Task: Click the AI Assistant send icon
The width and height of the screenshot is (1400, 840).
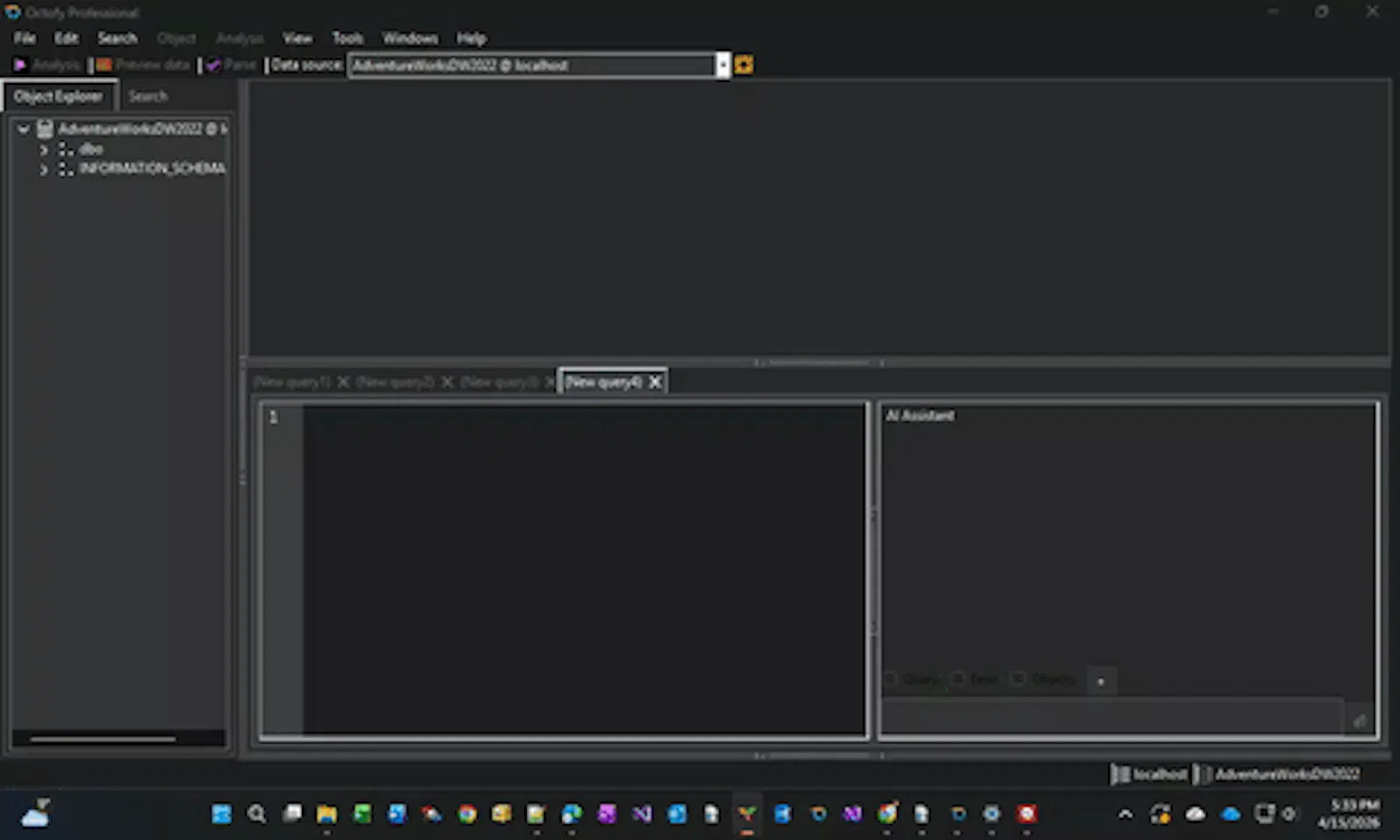Action: (1360, 720)
